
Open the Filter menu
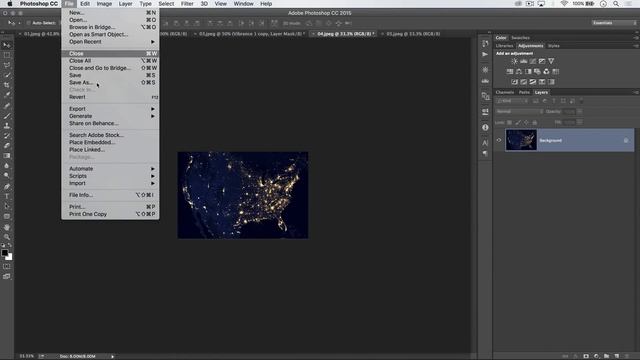point(187,4)
